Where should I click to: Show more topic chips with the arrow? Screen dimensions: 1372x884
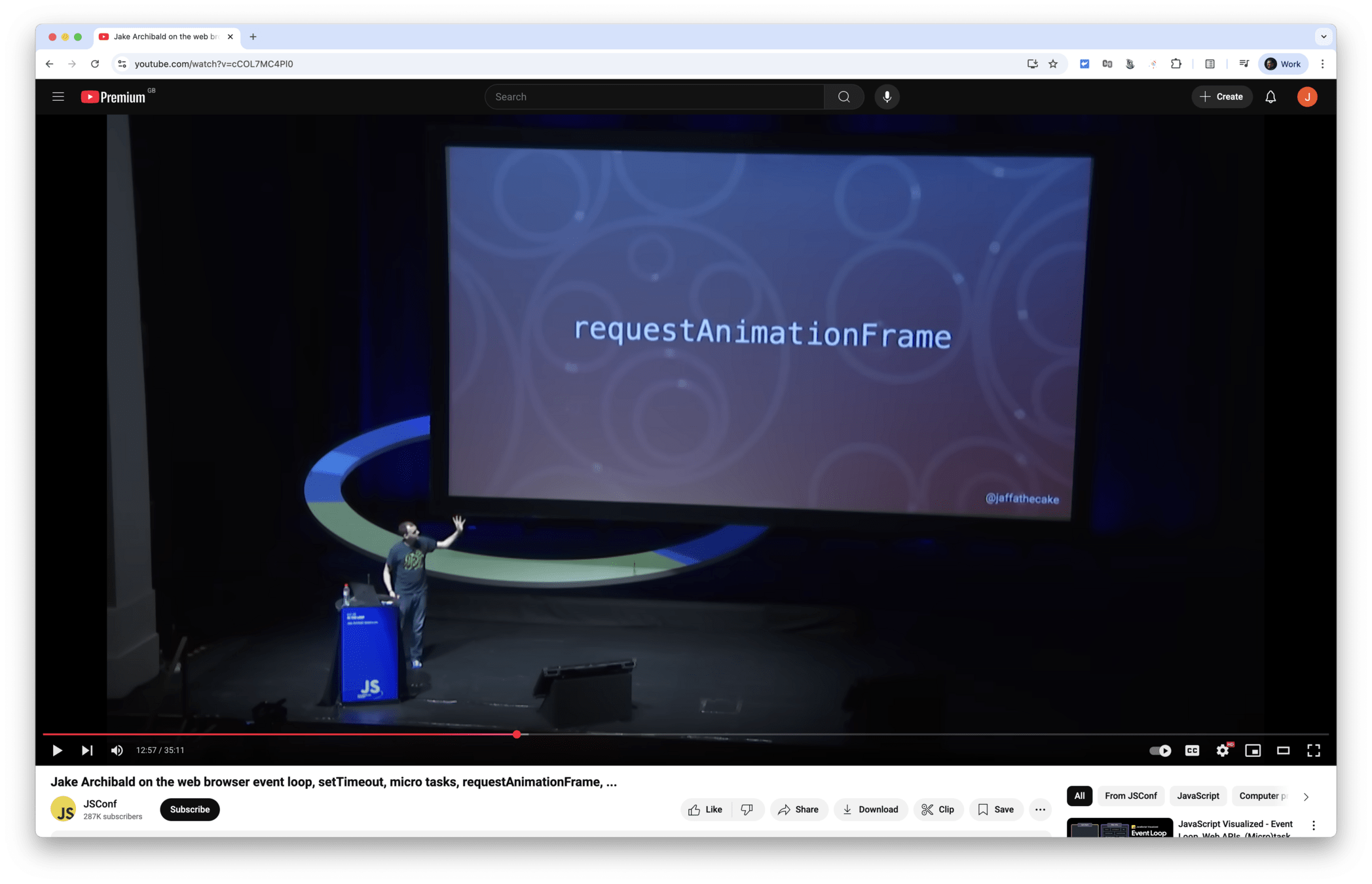point(1306,797)
